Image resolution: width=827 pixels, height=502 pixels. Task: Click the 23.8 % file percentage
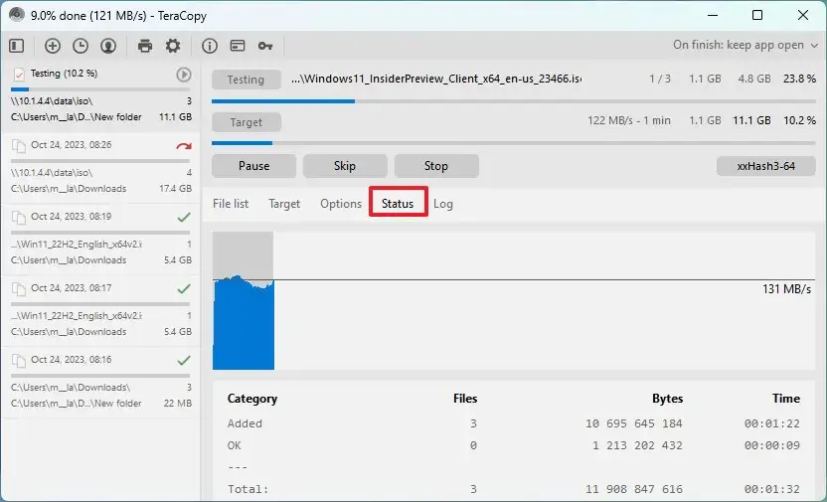pyautogui.click(x=800, y=79)
